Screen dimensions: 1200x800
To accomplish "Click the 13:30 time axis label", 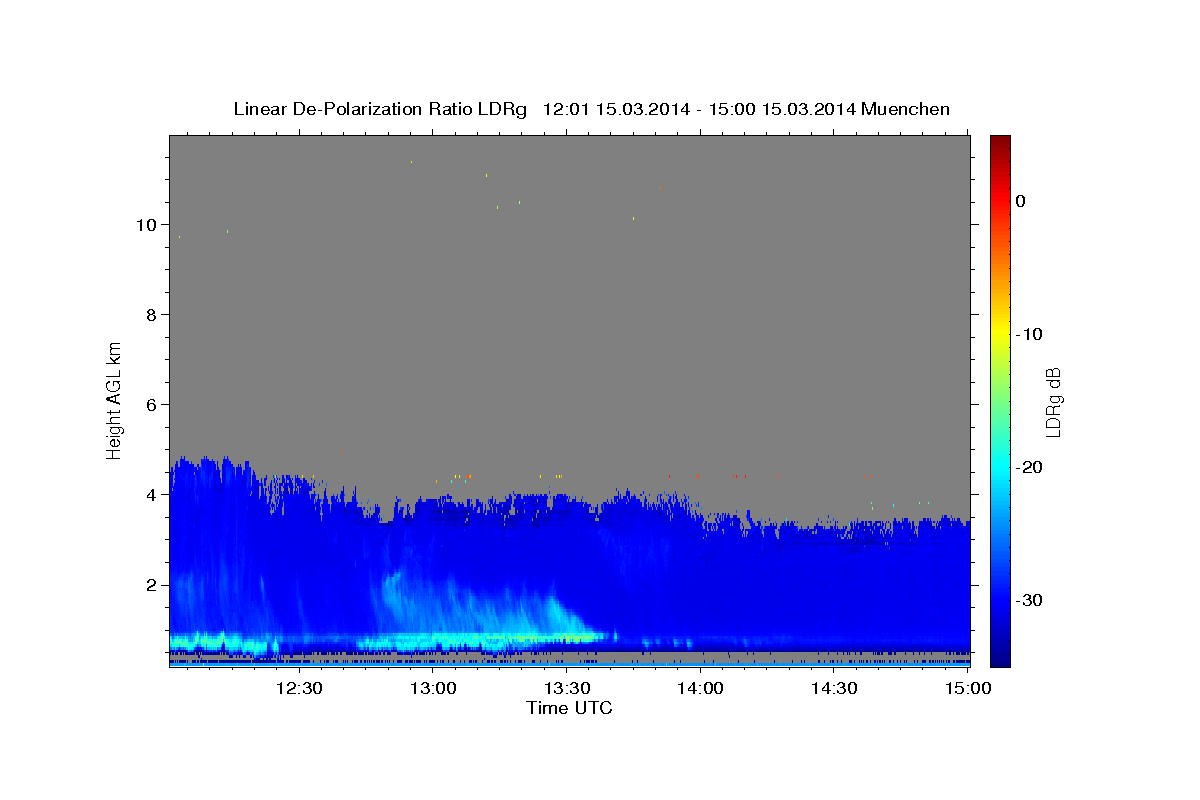I will (x=566, y=688).
